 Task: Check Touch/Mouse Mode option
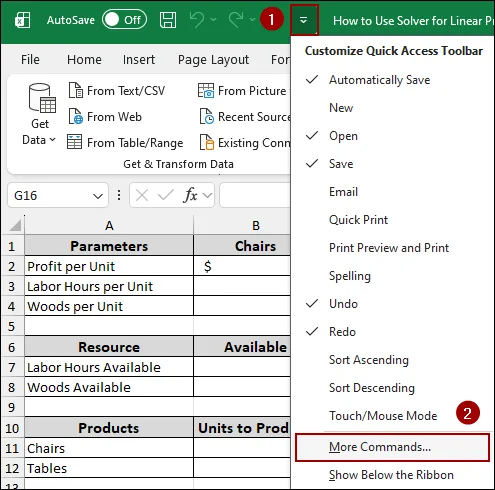coord(393,416)
